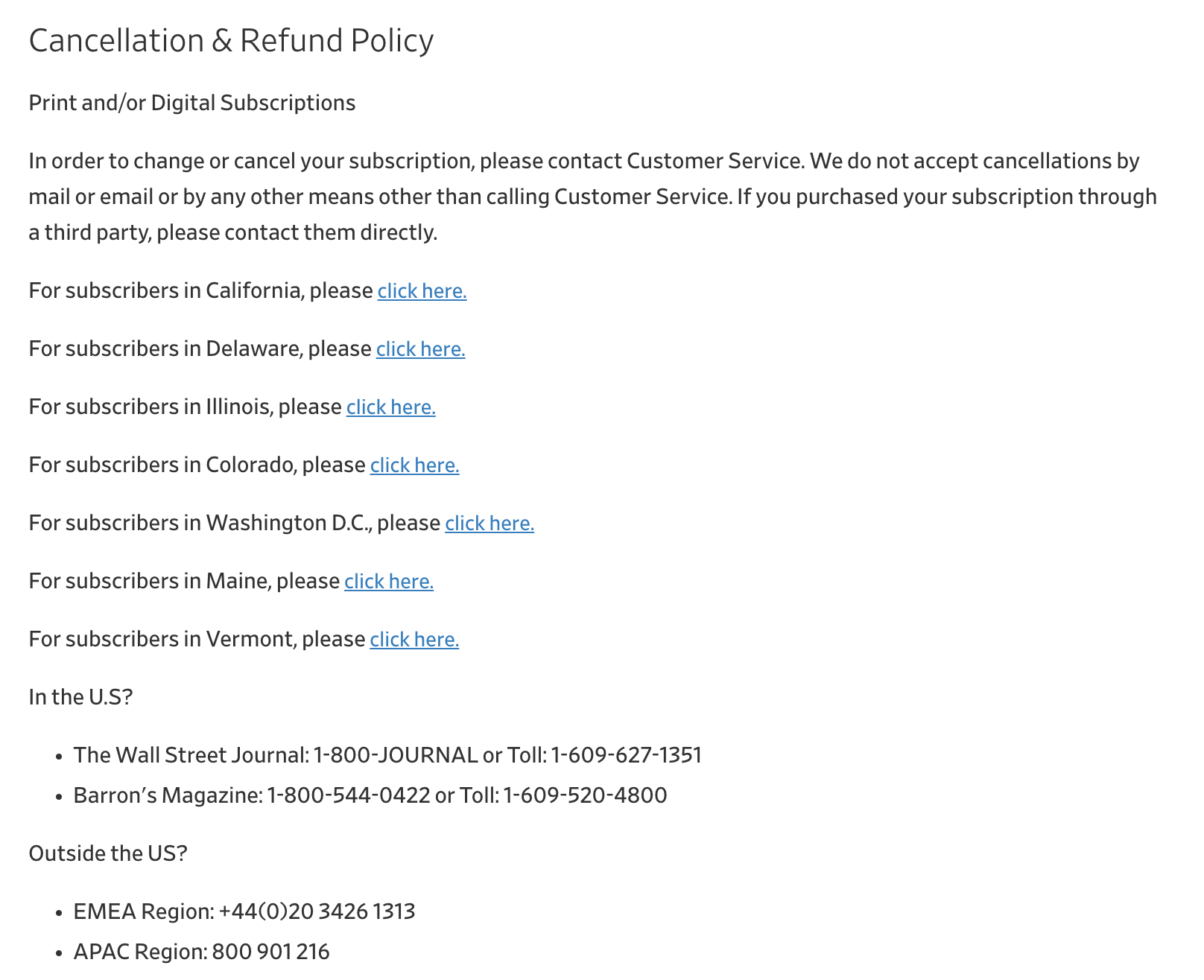This screenshot has height=980, width=1204.
Task: Follow the Delaware subscribers "click here" link
Action: (420, 349)
